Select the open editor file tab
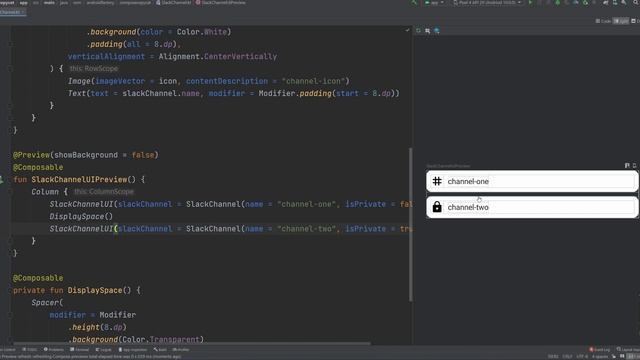 12,12
